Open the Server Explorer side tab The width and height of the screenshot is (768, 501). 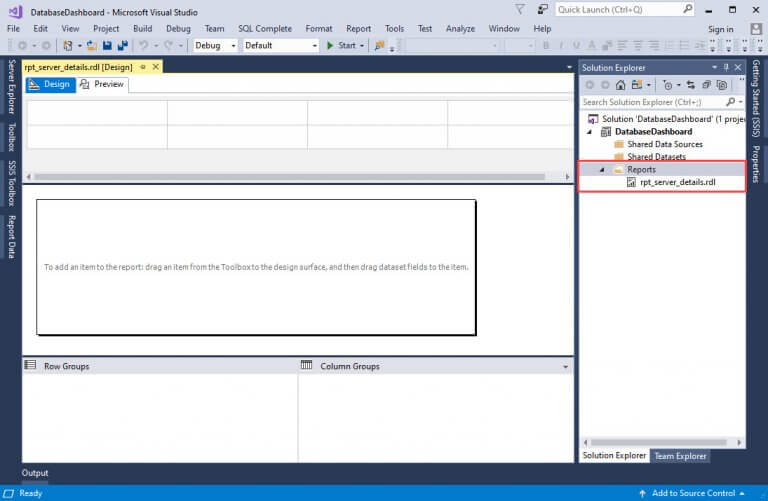[12, 87]
